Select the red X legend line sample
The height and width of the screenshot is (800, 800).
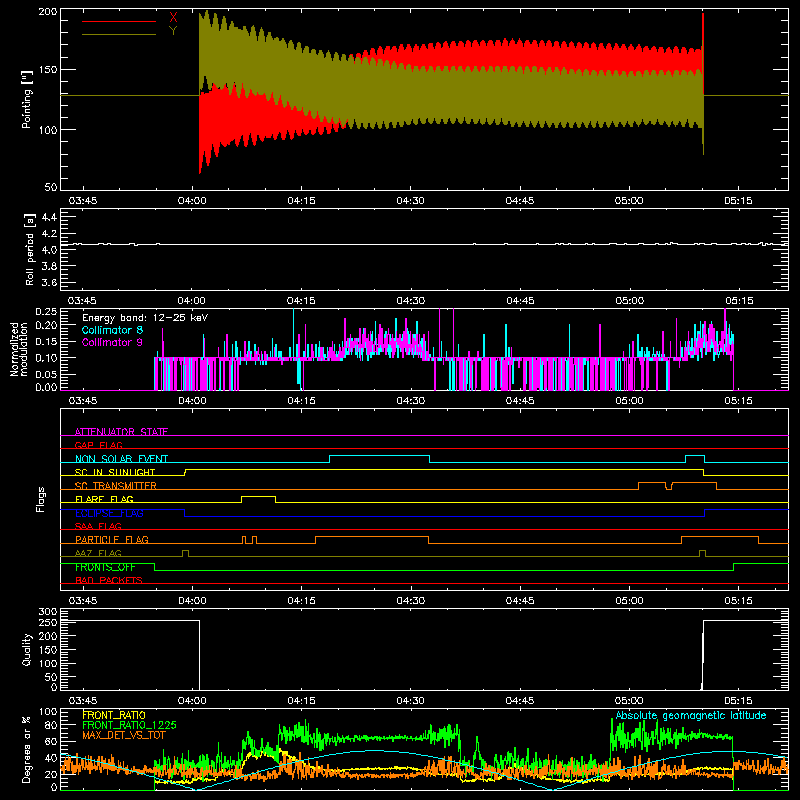pos(118,21)
